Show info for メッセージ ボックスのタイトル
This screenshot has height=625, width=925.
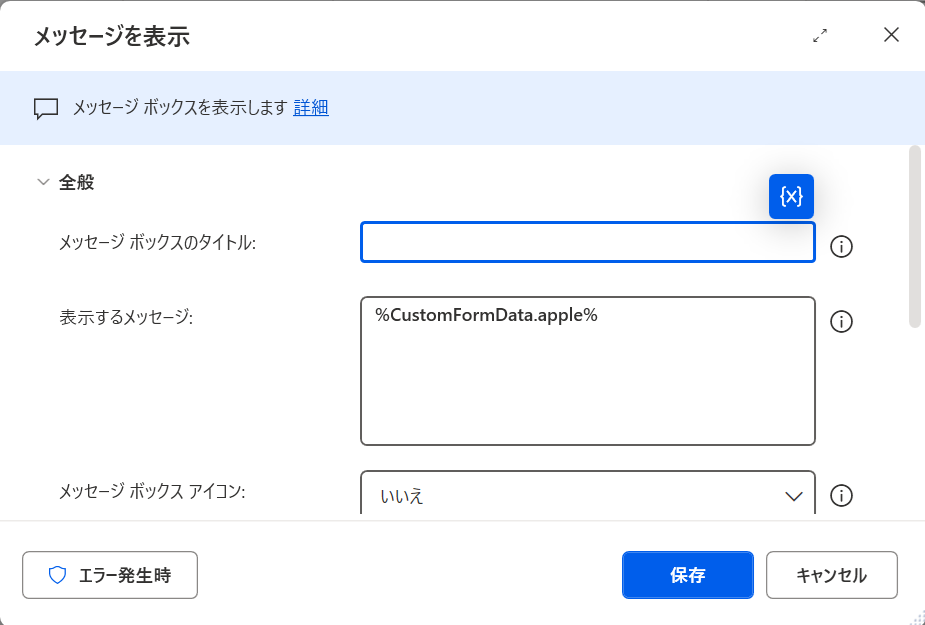(842, 246)
